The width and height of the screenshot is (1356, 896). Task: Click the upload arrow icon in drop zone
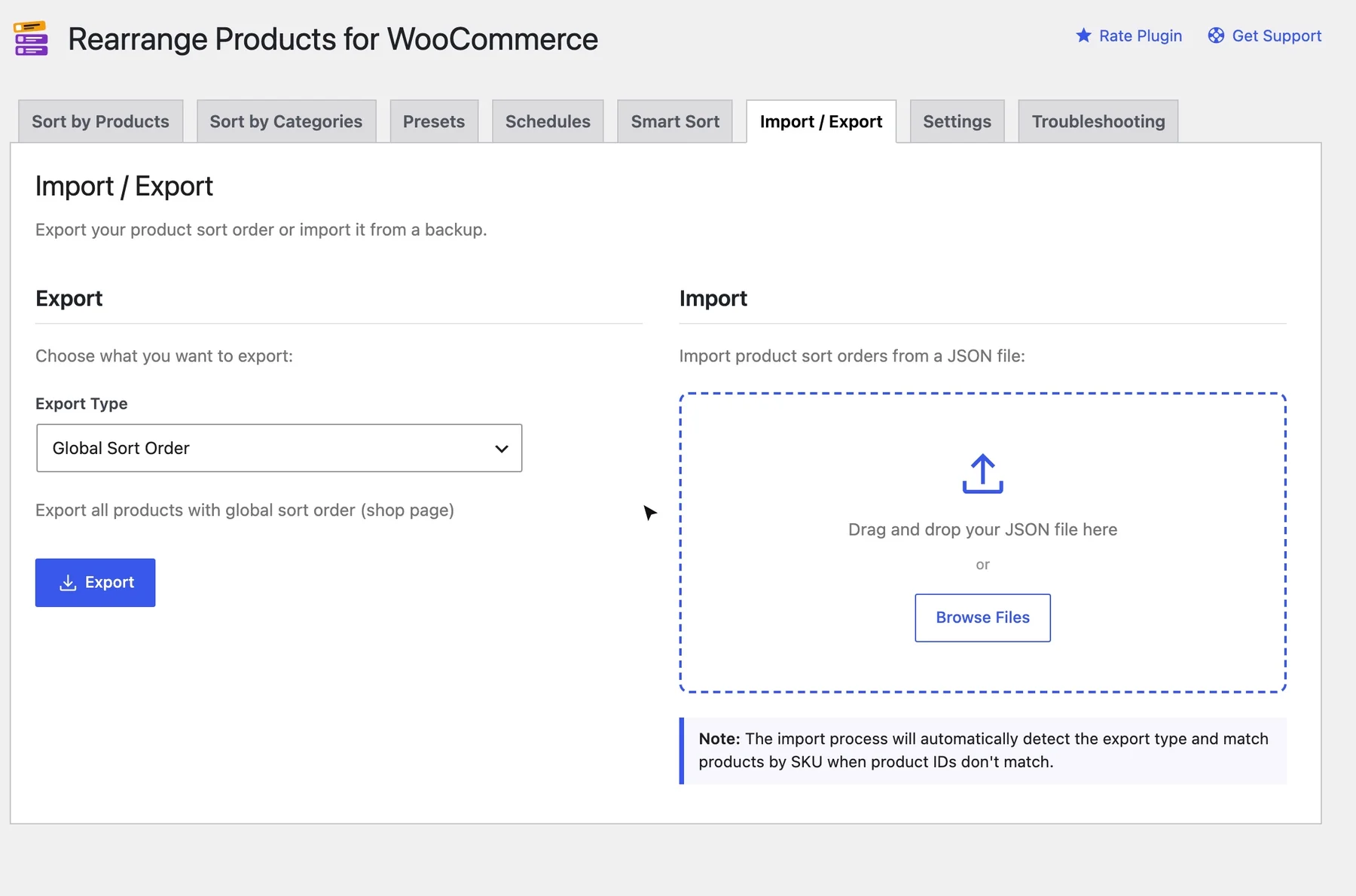click(982, 474)
